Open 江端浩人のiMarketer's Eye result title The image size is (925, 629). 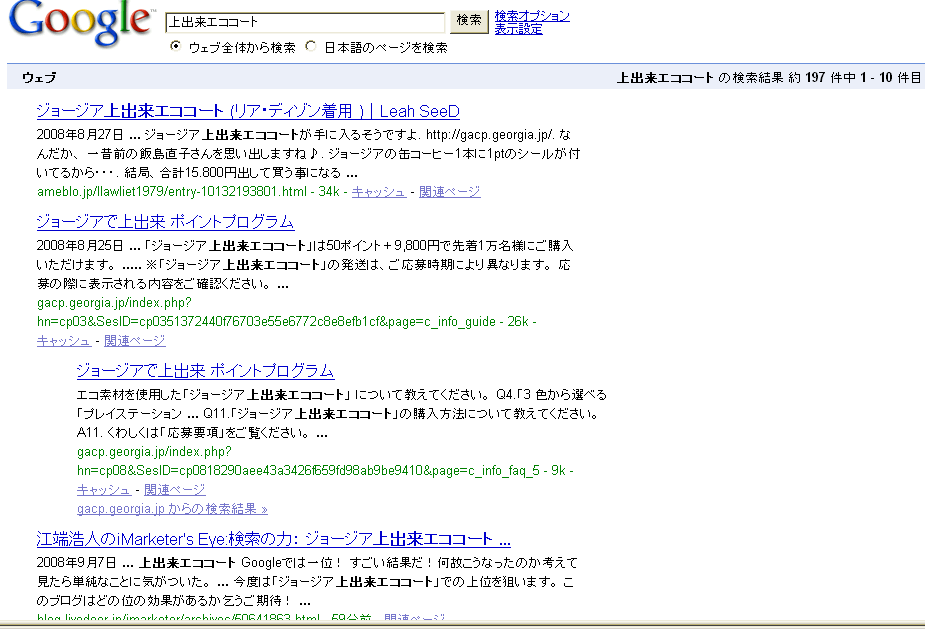[274, 539]
